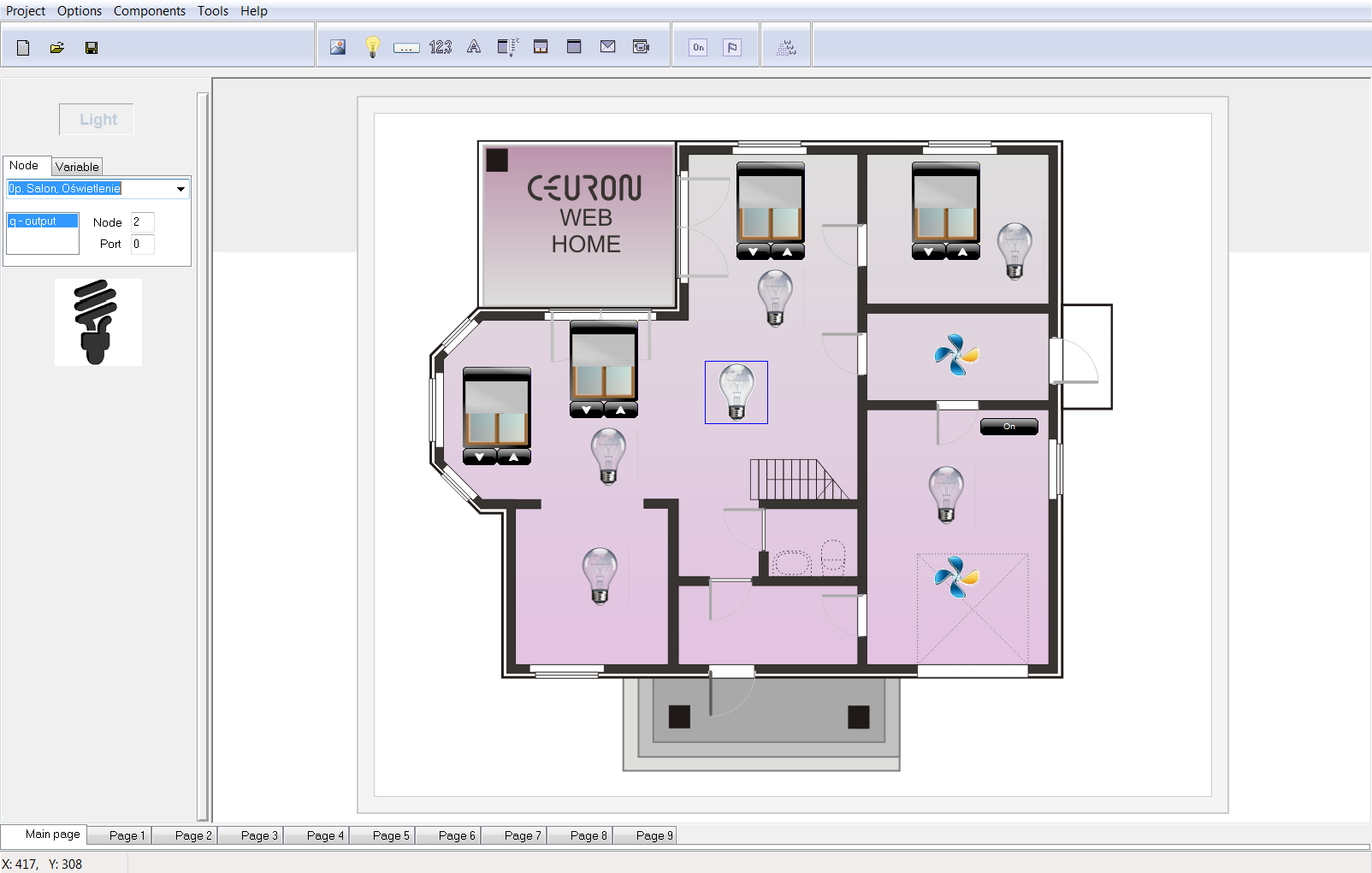
Task: Select the bulb below the upper-middle blind
Action: (775, 298)
